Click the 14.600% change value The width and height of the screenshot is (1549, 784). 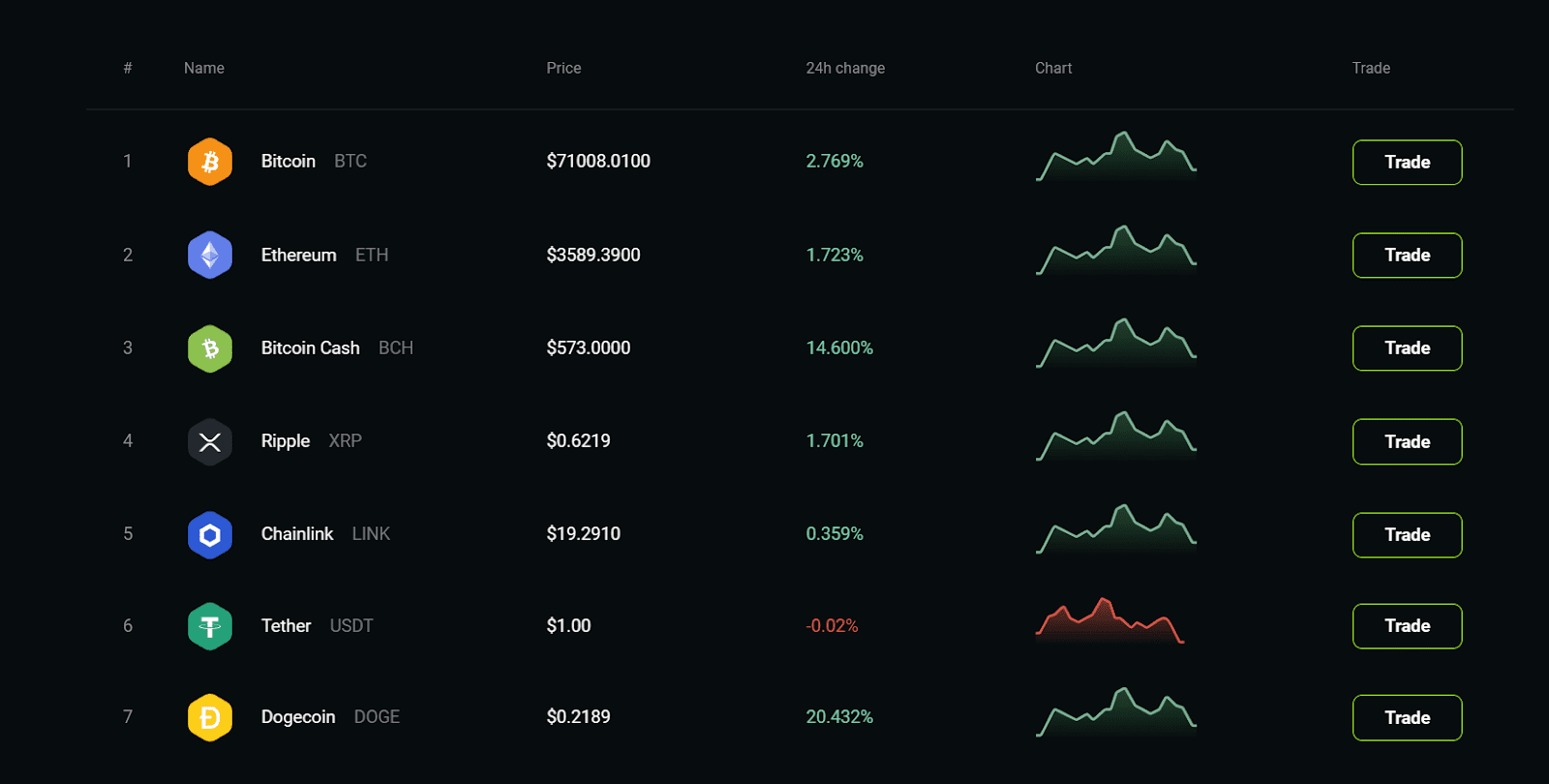click(x=839, y=347)
